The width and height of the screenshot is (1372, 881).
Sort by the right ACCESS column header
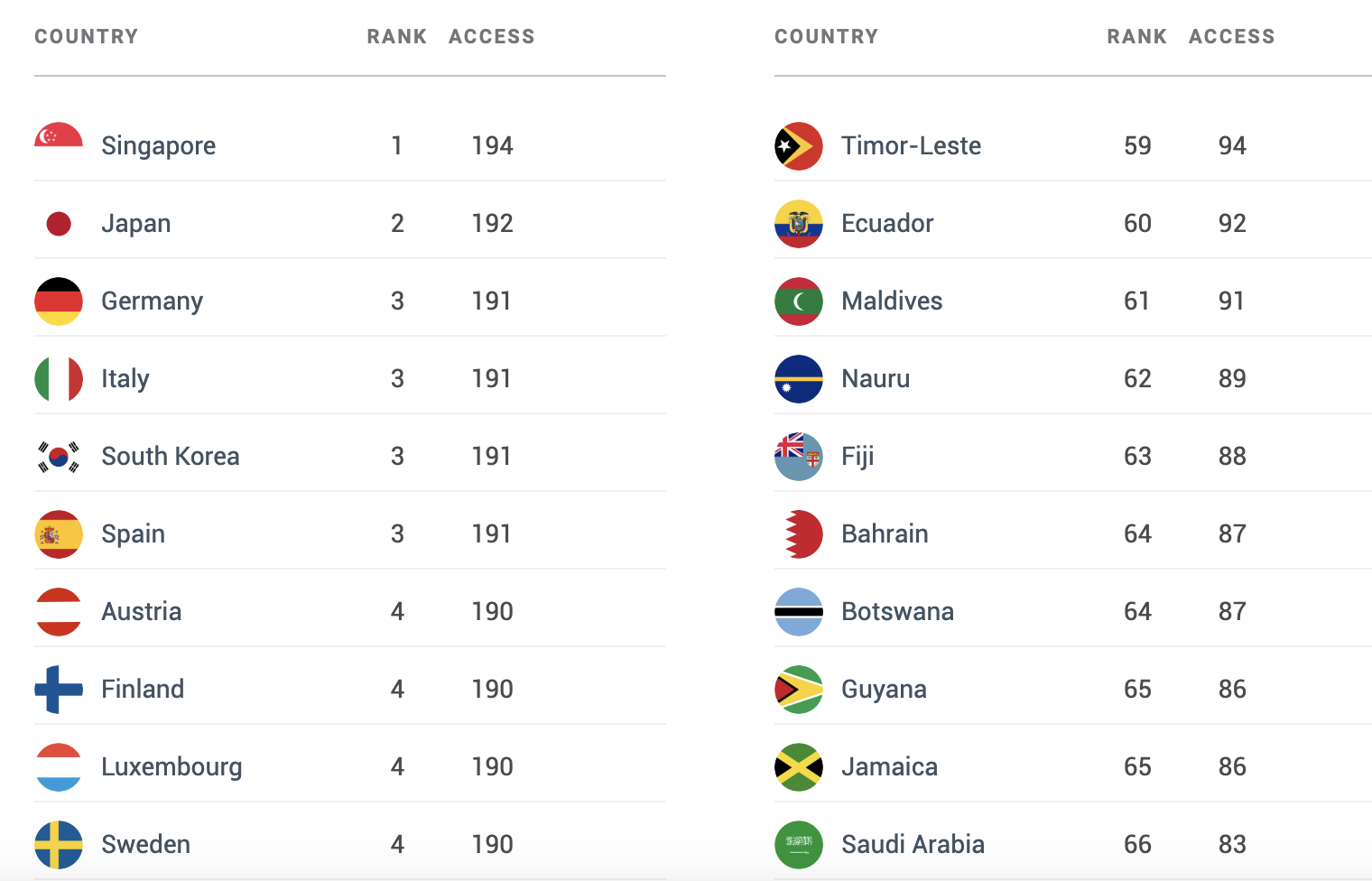pyautogui.click(x=1231, y=37)
